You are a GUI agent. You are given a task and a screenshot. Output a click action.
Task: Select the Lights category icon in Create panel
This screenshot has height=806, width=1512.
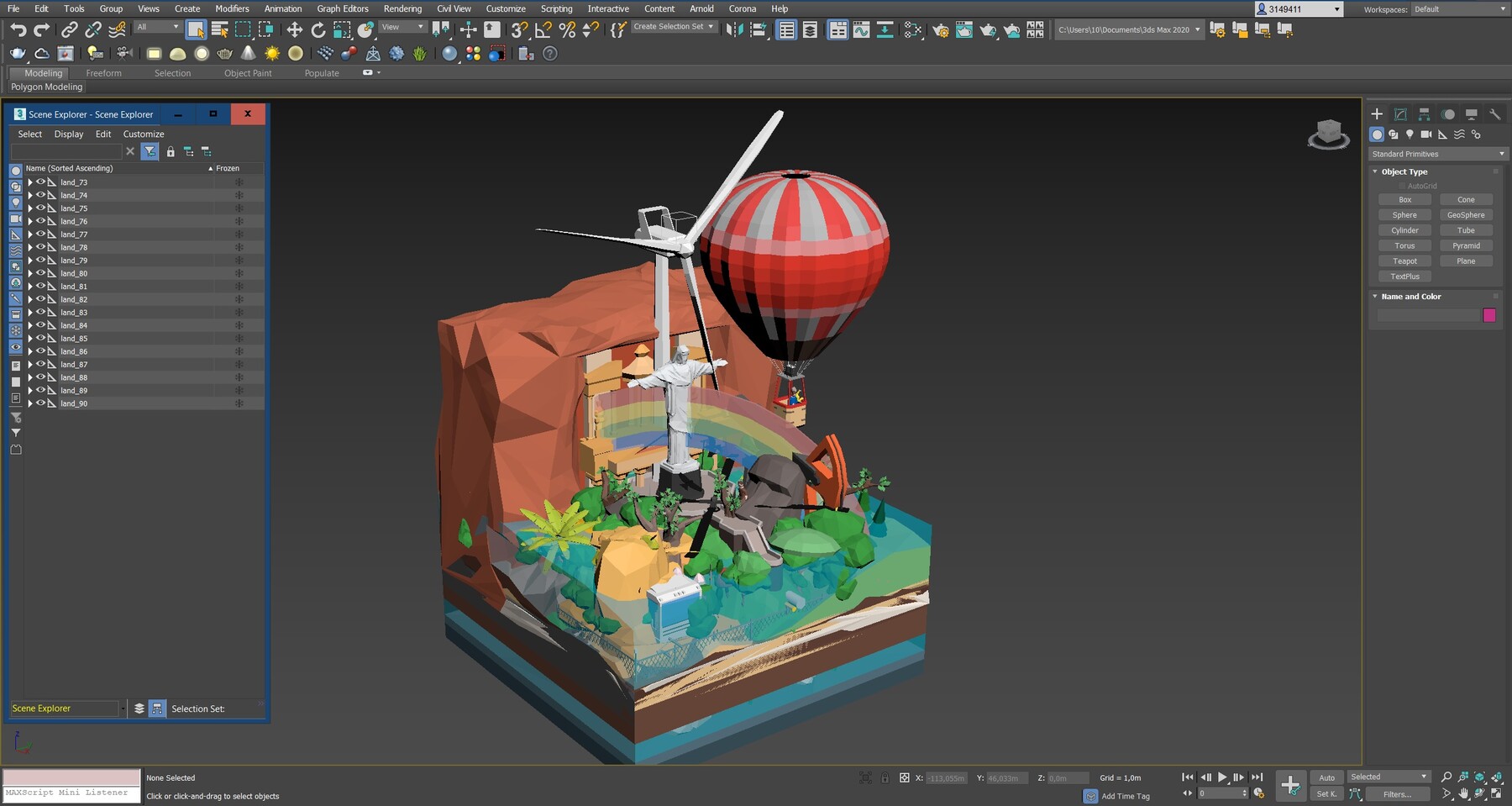pyautogui.click(x=1410, y=134)
